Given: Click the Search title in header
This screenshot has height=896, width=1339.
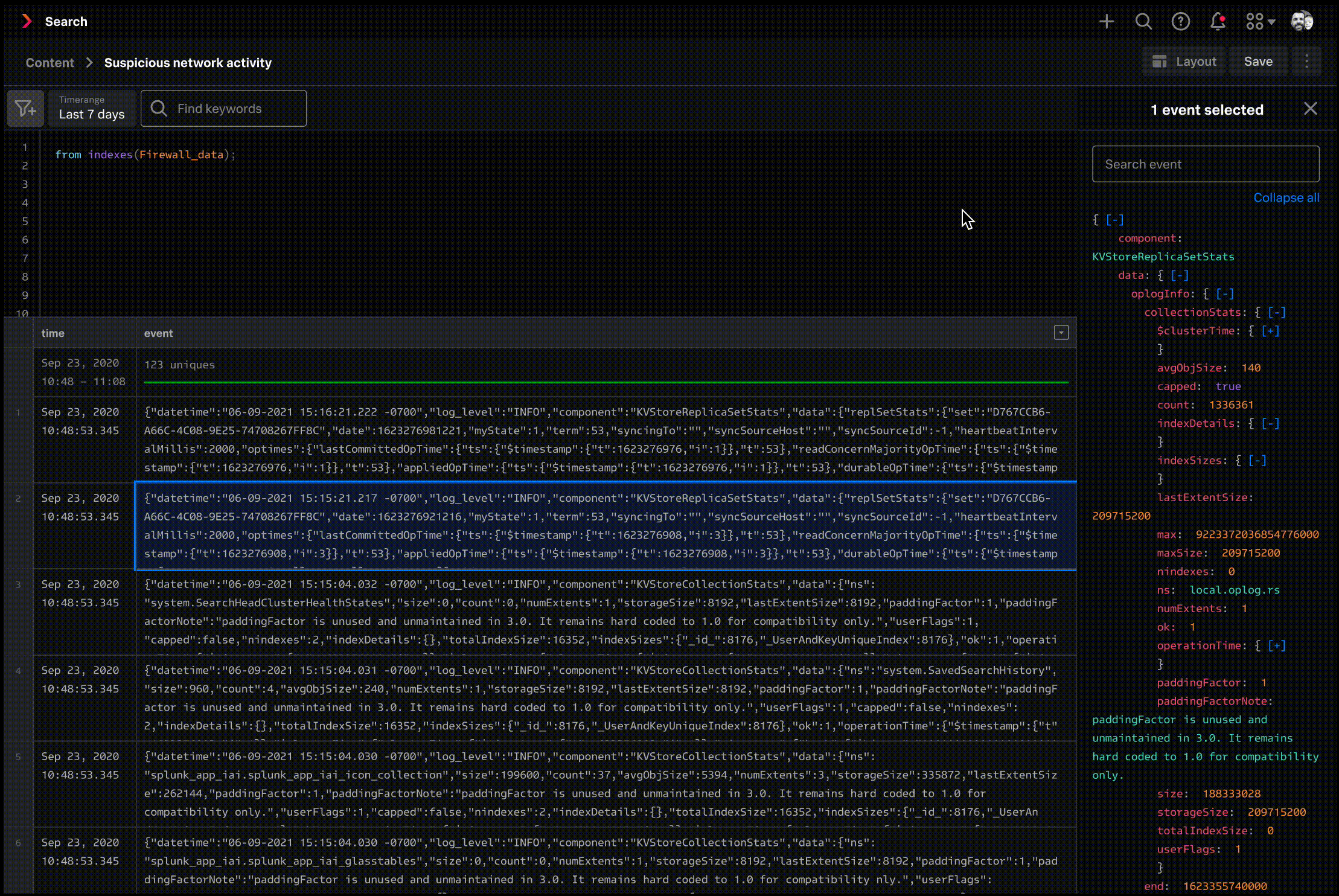Looking at the screenshot, I should [x=66, y=22].
